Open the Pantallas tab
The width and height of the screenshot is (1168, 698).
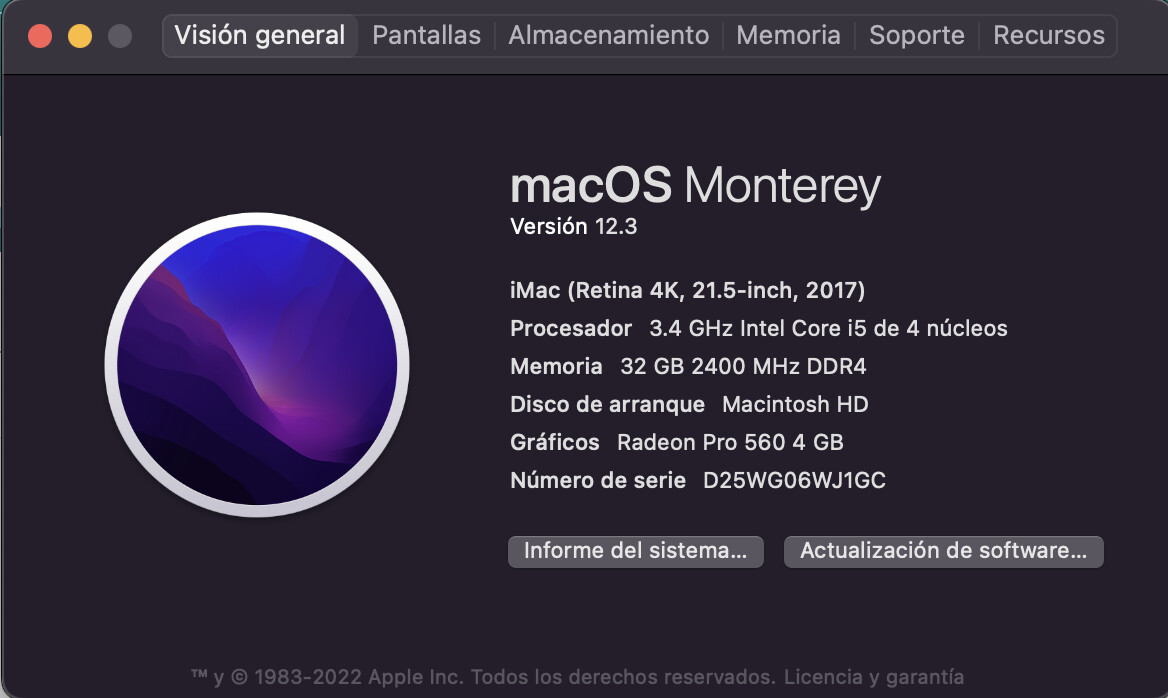pos(426,35)
